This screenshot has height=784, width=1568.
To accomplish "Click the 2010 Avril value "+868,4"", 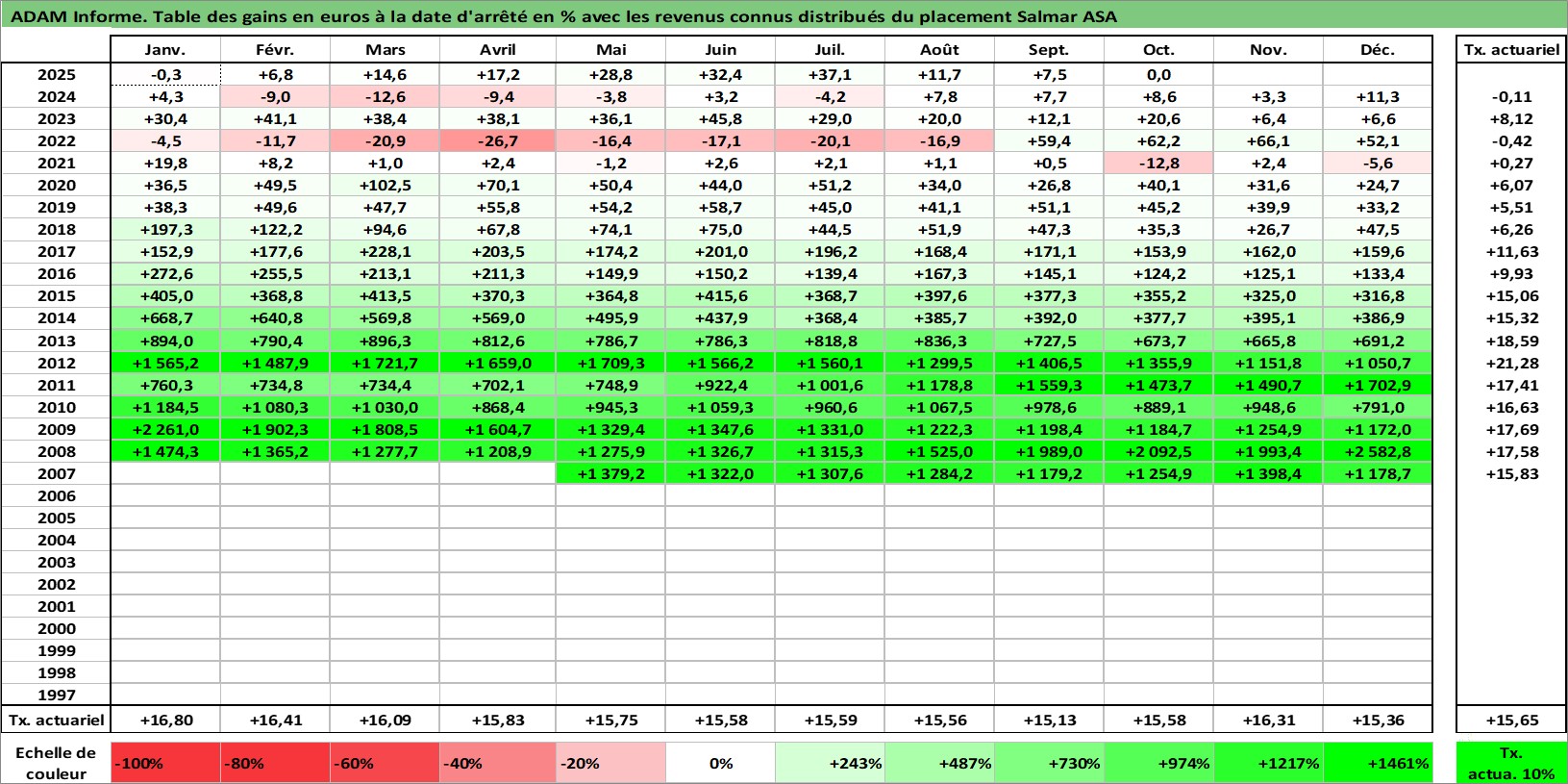I will pyautogui.click(x=498, y=408).
